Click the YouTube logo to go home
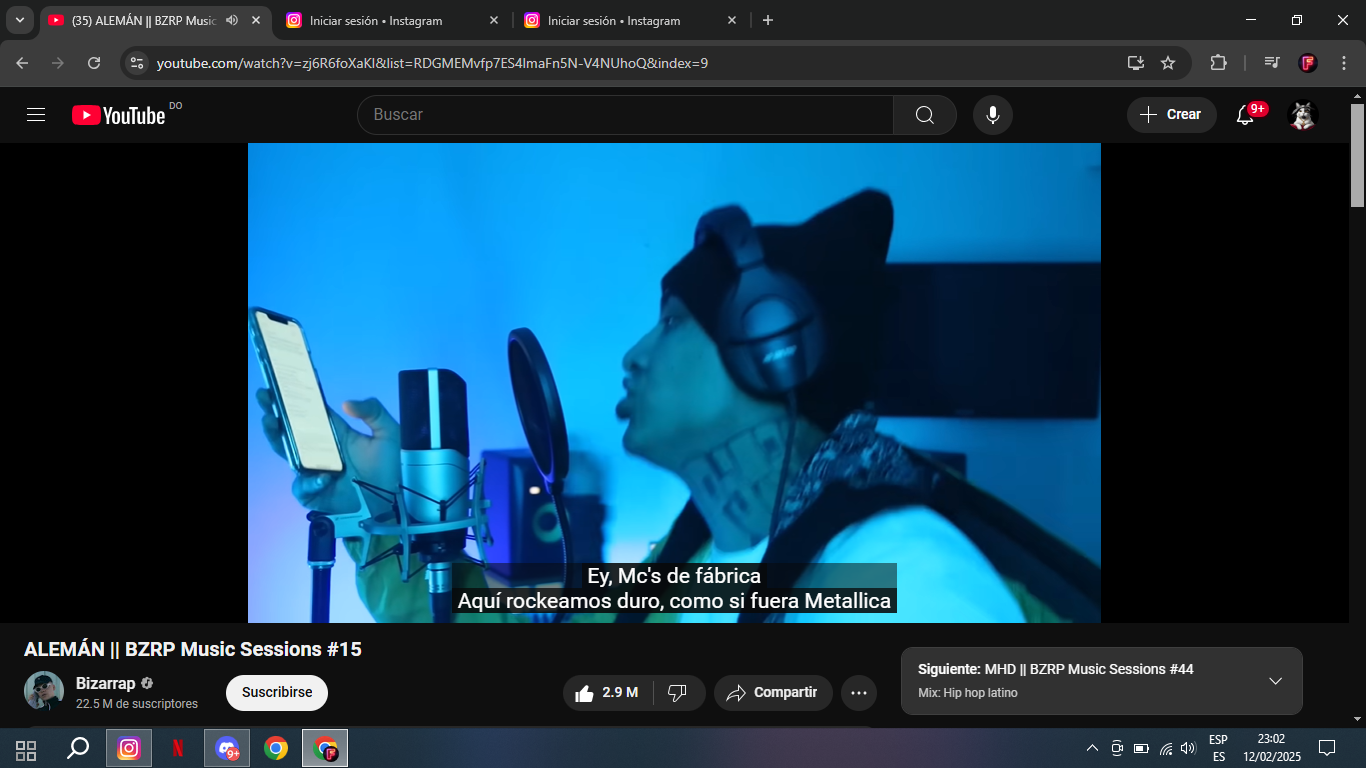 pos(118,115)
